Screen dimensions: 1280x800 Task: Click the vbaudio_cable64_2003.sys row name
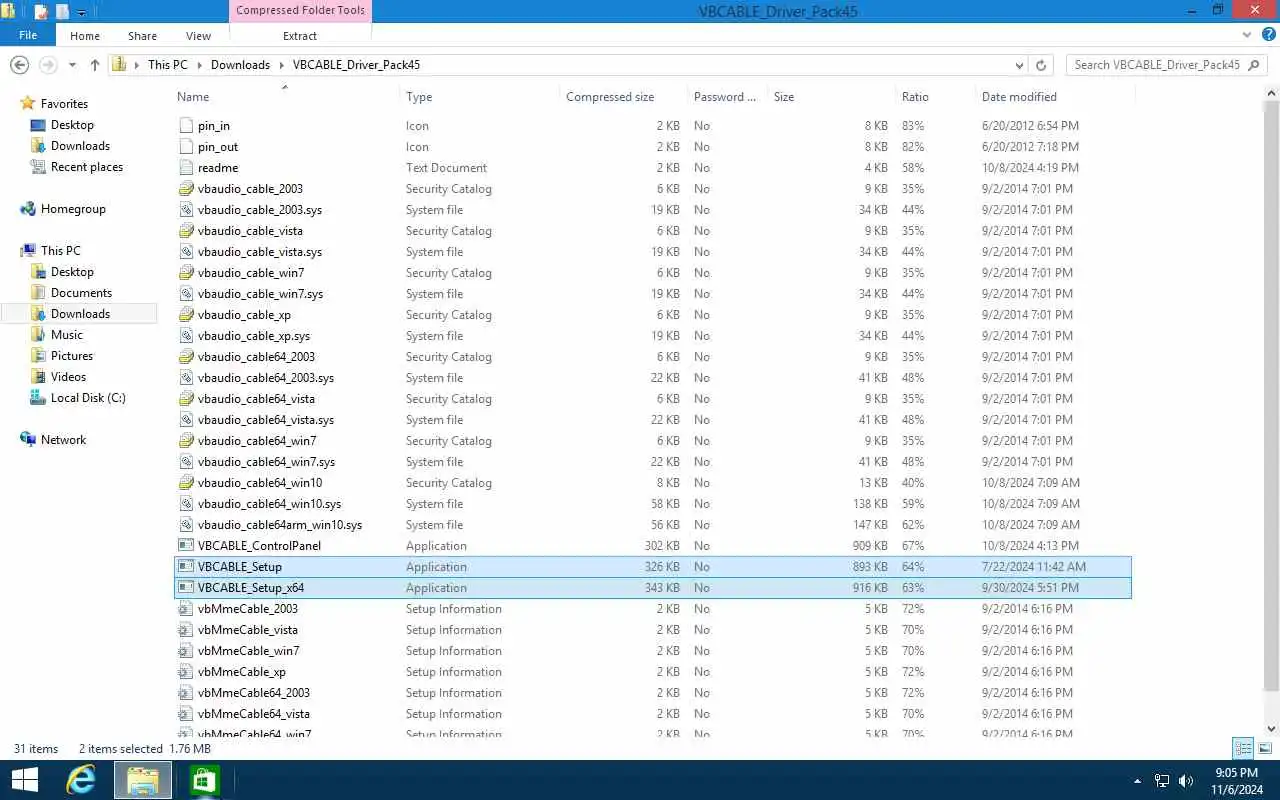coord(266,378)
